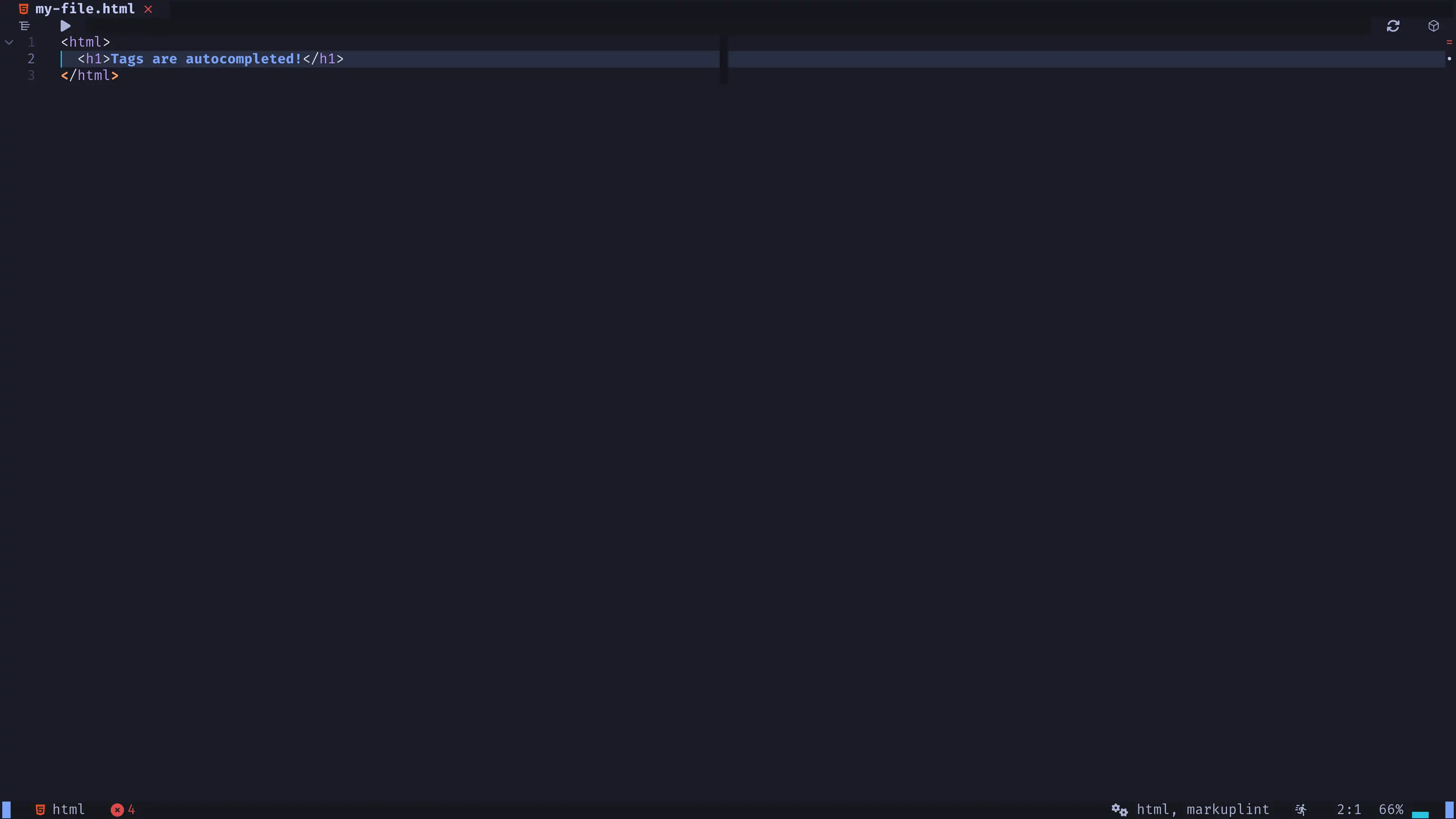The width and height of the screenshot is (1456, 819).
Task: Open the package cube icon
Action: click(1433, 26)
